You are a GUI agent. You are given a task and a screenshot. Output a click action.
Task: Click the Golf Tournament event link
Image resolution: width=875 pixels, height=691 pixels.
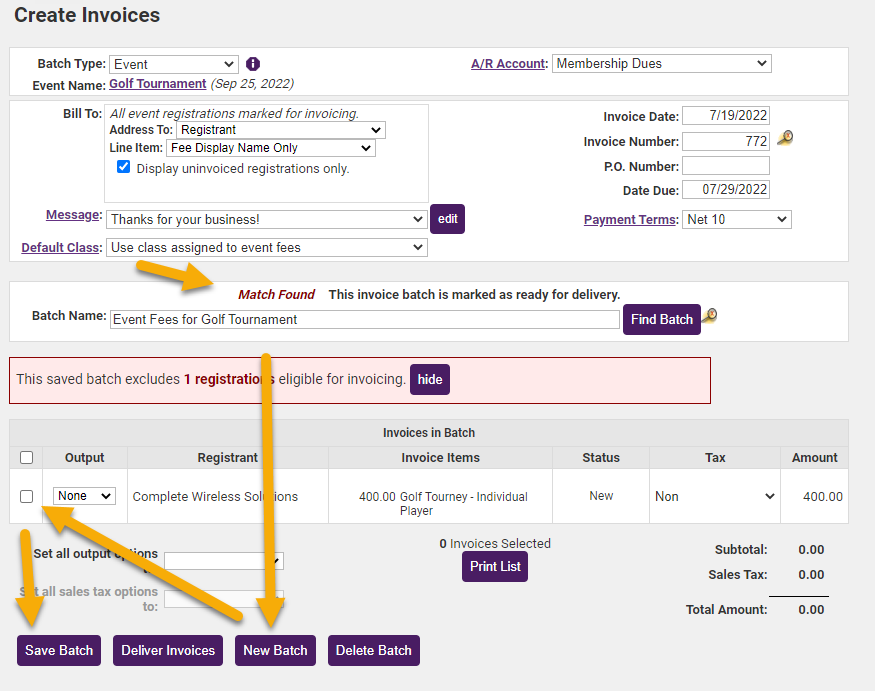tap(157, 84)
